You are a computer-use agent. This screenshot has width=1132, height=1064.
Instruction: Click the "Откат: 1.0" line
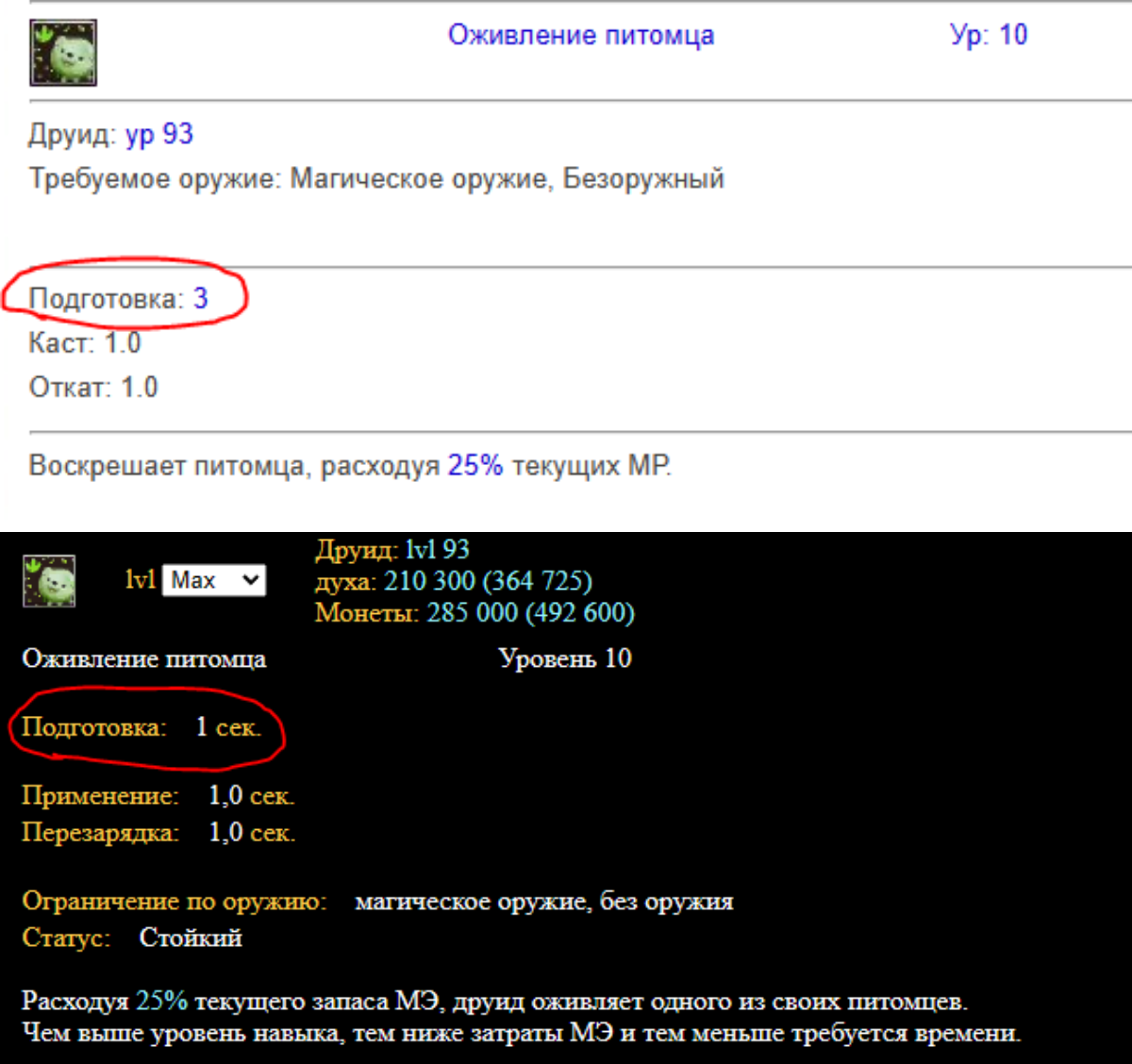tap(93, 387)
